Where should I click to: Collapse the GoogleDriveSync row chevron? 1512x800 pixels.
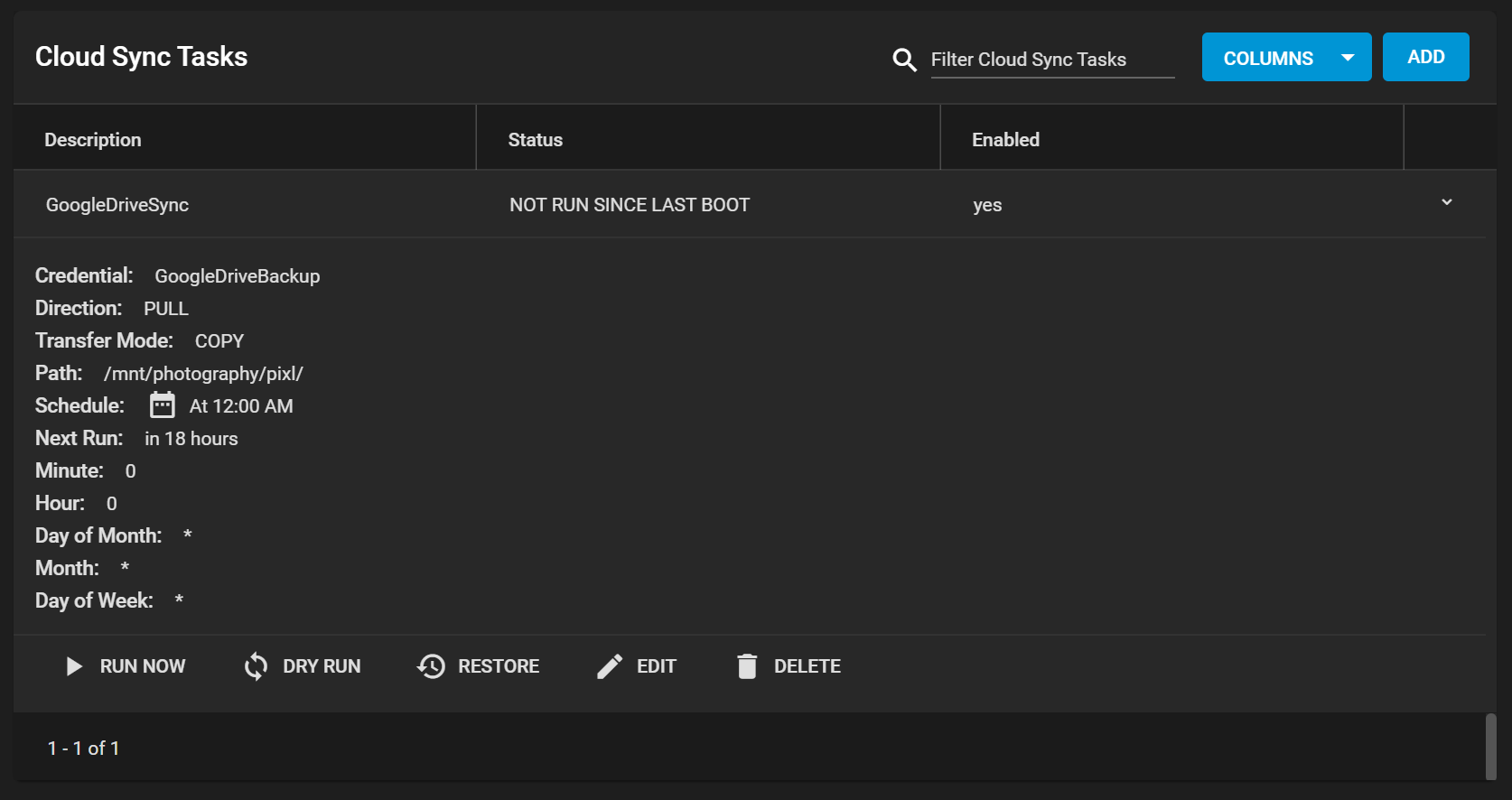tap(1447, 202)
